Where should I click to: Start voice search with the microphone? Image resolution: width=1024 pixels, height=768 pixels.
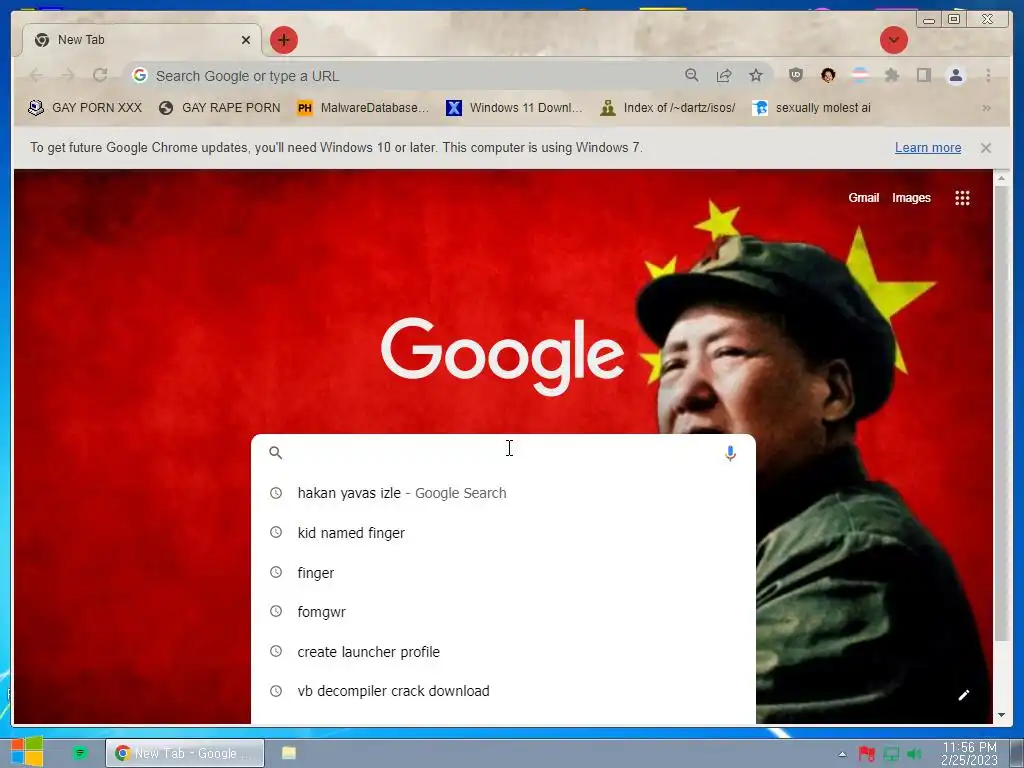(730, 453)
